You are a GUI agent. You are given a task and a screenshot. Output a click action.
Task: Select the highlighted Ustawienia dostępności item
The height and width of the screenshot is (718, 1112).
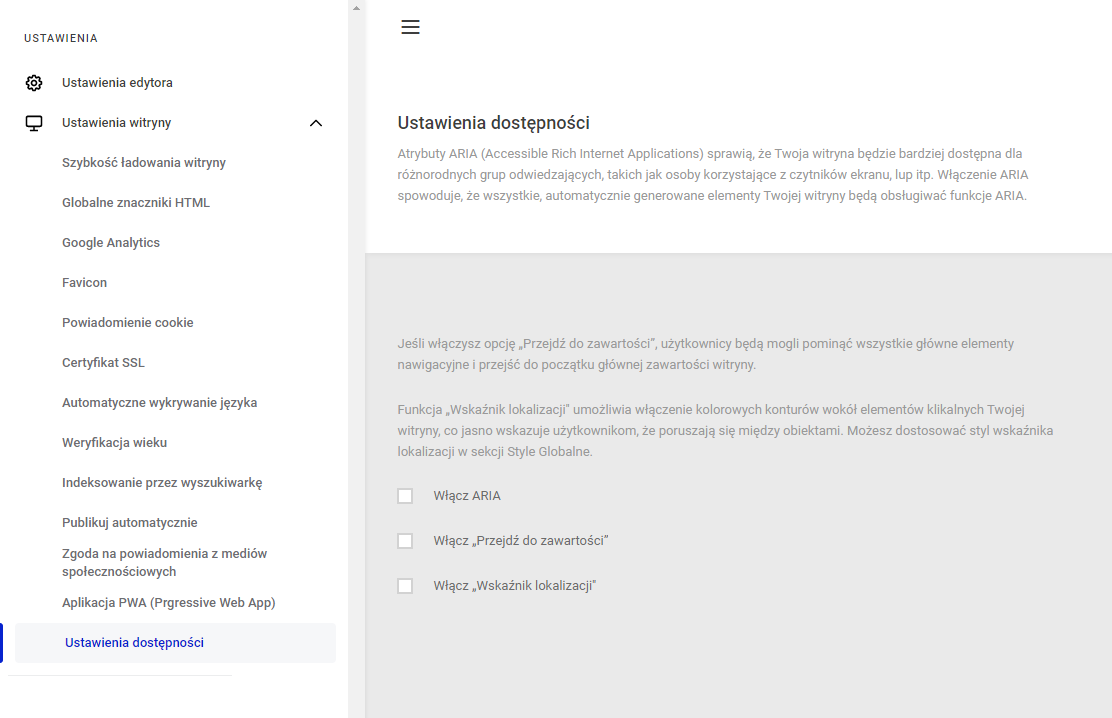(x=175, y=643)
